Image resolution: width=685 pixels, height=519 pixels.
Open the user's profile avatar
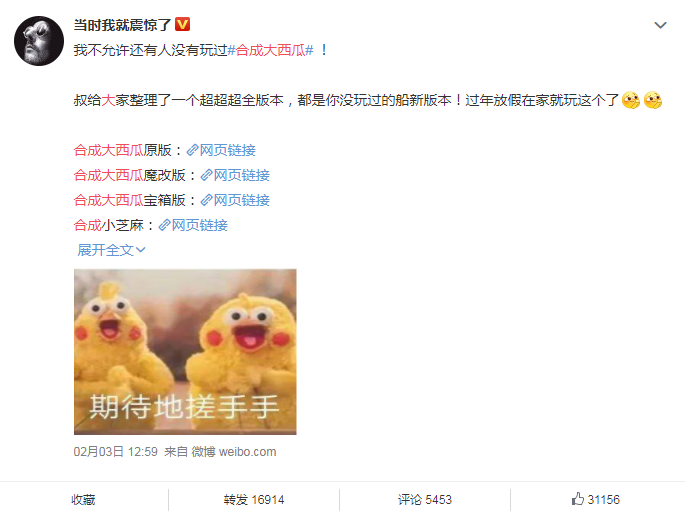point(39,41)
